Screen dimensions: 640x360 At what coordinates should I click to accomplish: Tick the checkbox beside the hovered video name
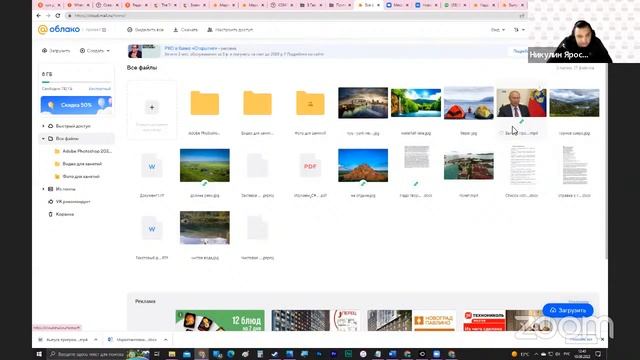point(501,133)
